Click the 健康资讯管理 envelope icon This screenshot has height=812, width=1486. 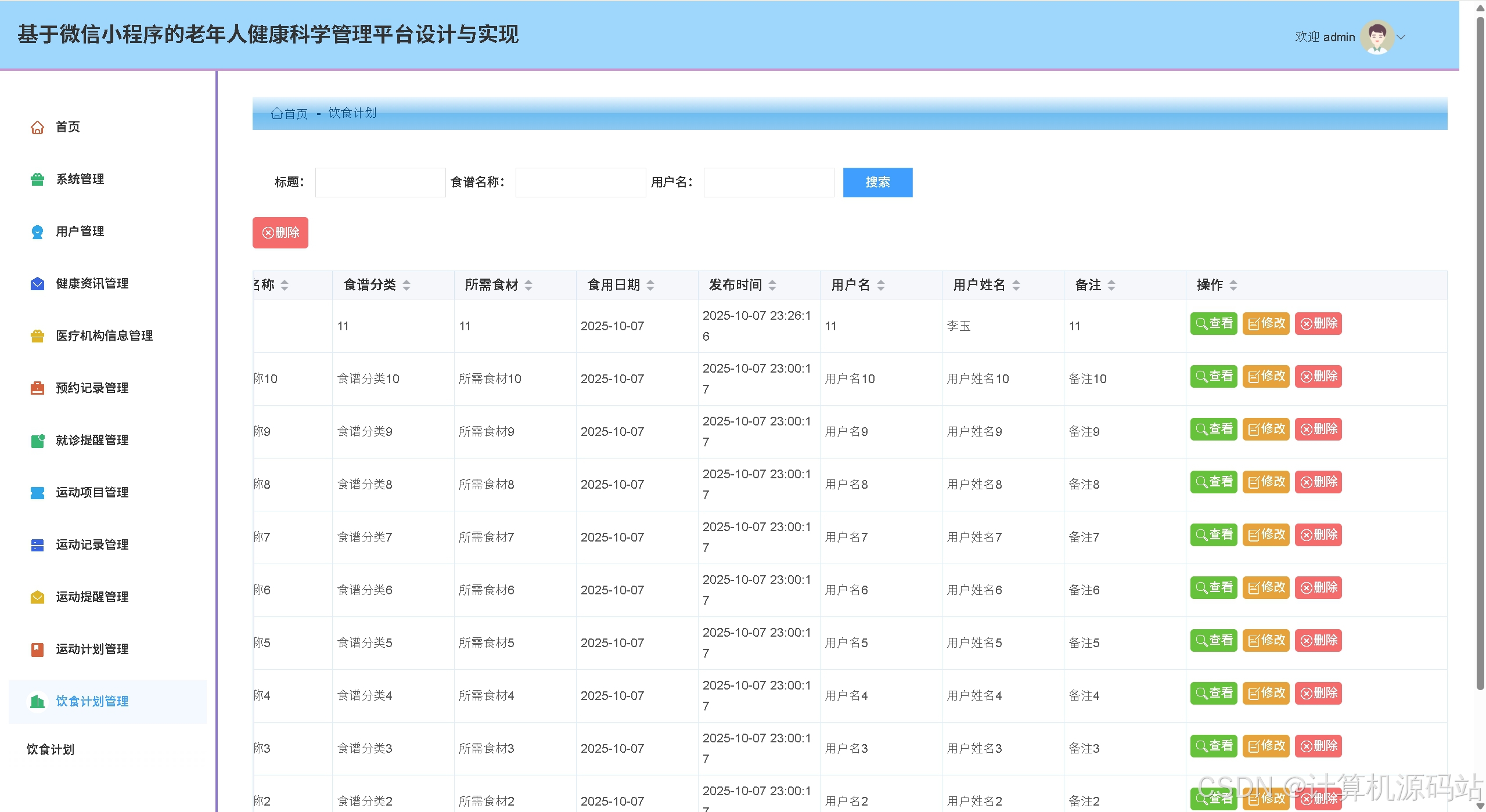point(37,284)
